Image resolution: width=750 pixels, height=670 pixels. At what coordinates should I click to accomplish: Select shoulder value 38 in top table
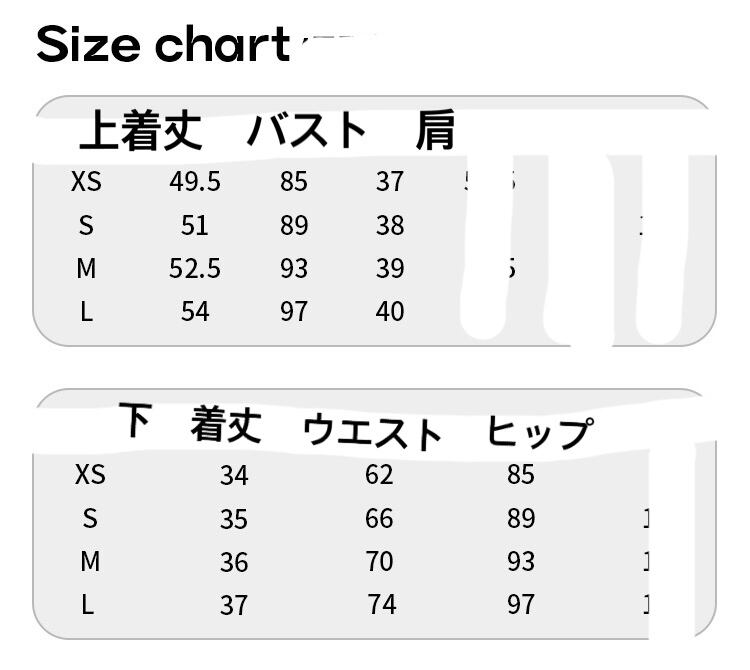pyautogui.click(x=390, y=225)
